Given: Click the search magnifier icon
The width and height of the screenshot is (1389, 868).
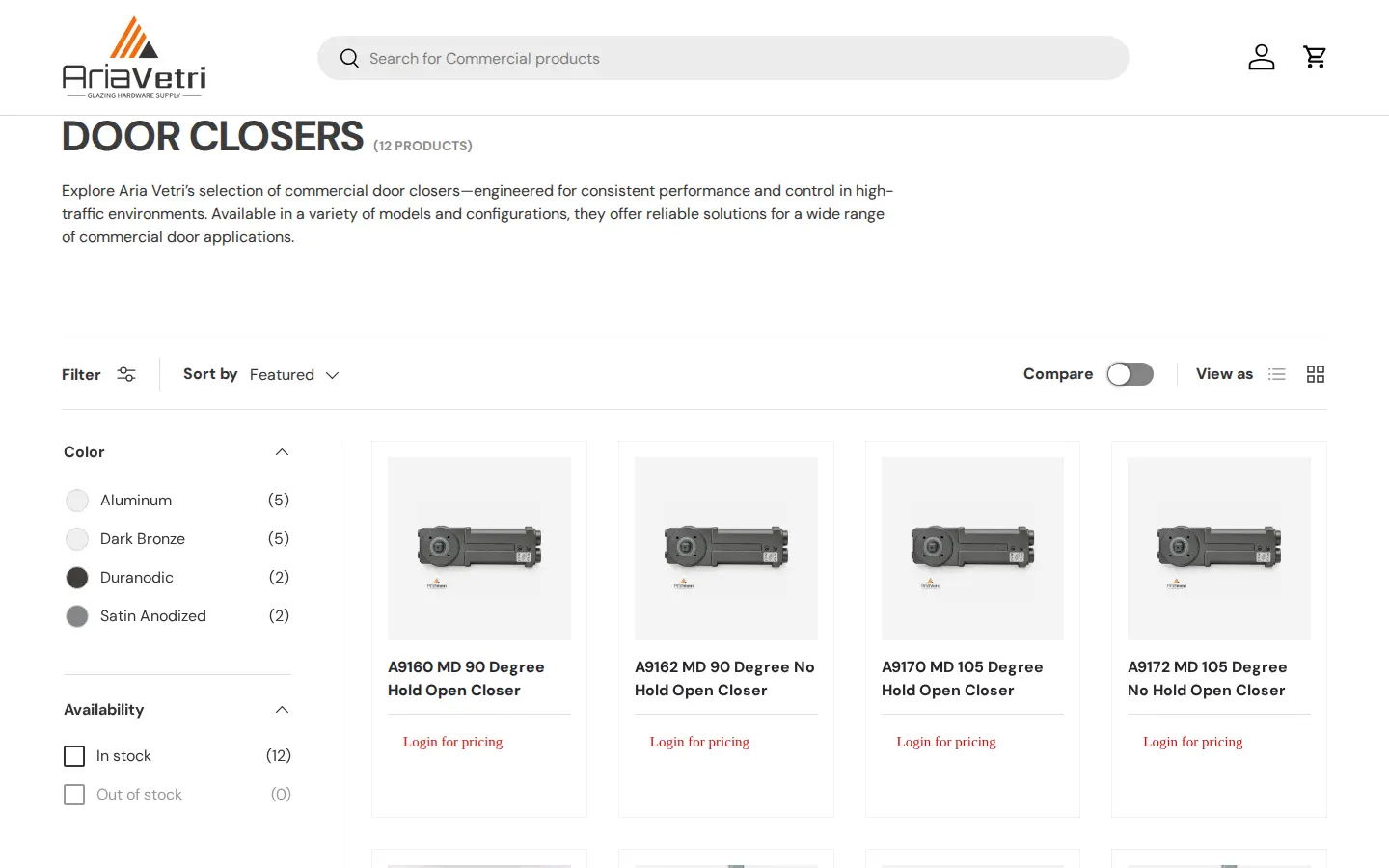Looking at the screenshot, I should click(x=349, y=59).
